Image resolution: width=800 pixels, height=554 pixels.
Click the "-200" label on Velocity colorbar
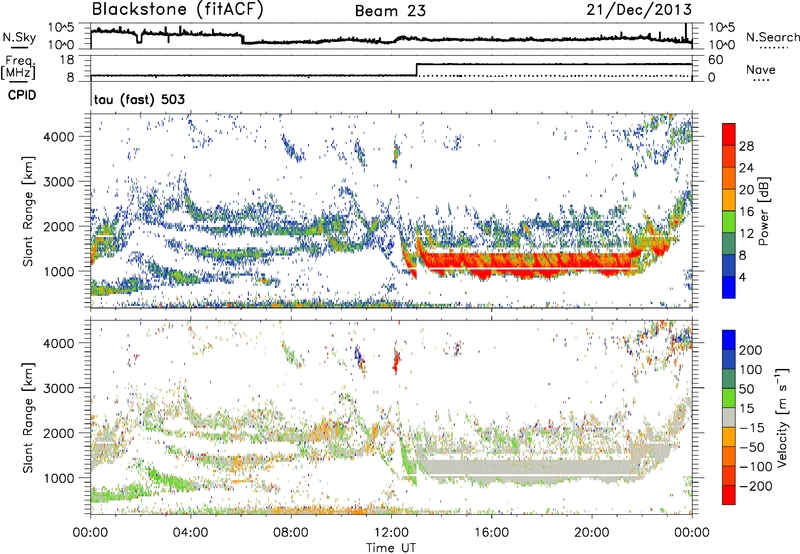[x=755, y=486]
